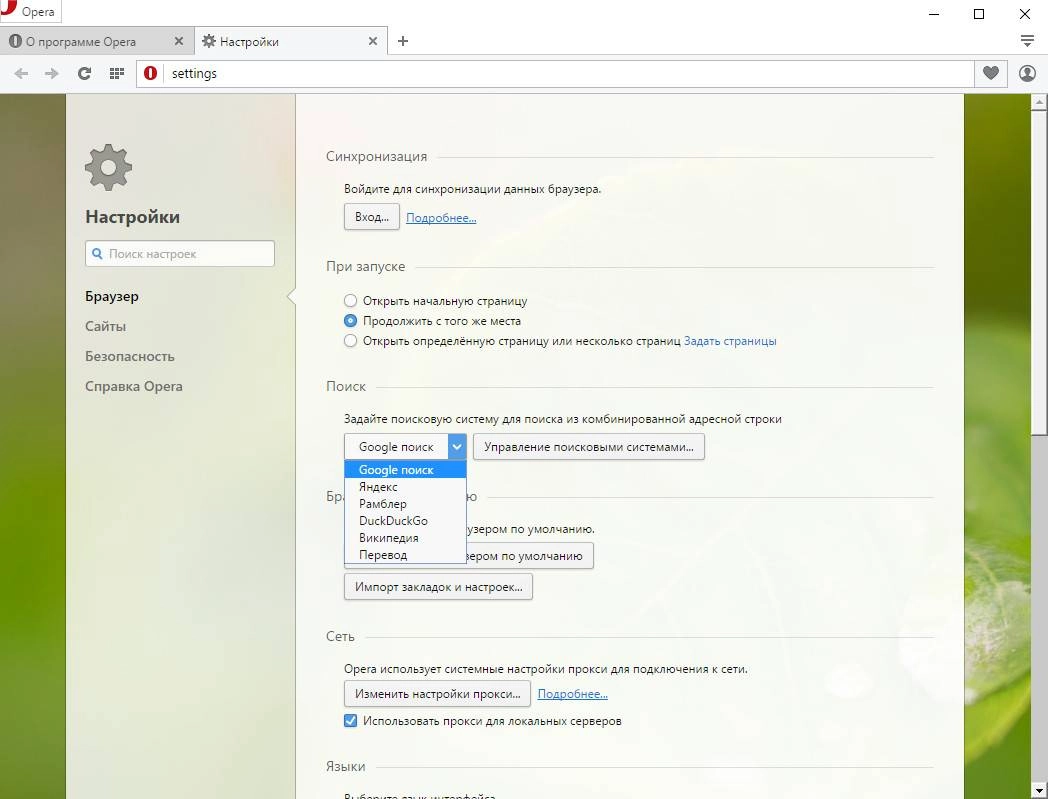The width and height of the screenshot is (1048, 799).
Task: Open the 'Безопасность' settings section
Action: [x=130, y=356]
